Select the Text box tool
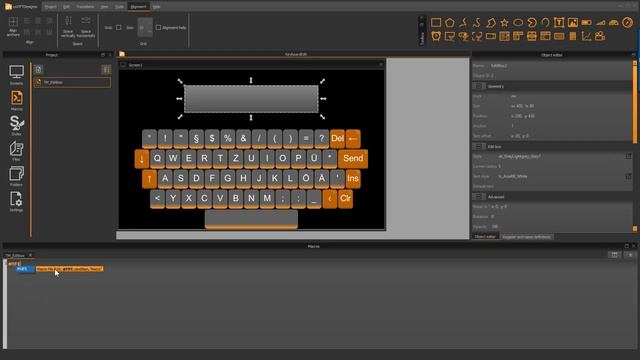The height and width of the screenshot is (360, 640). [559, 22]
